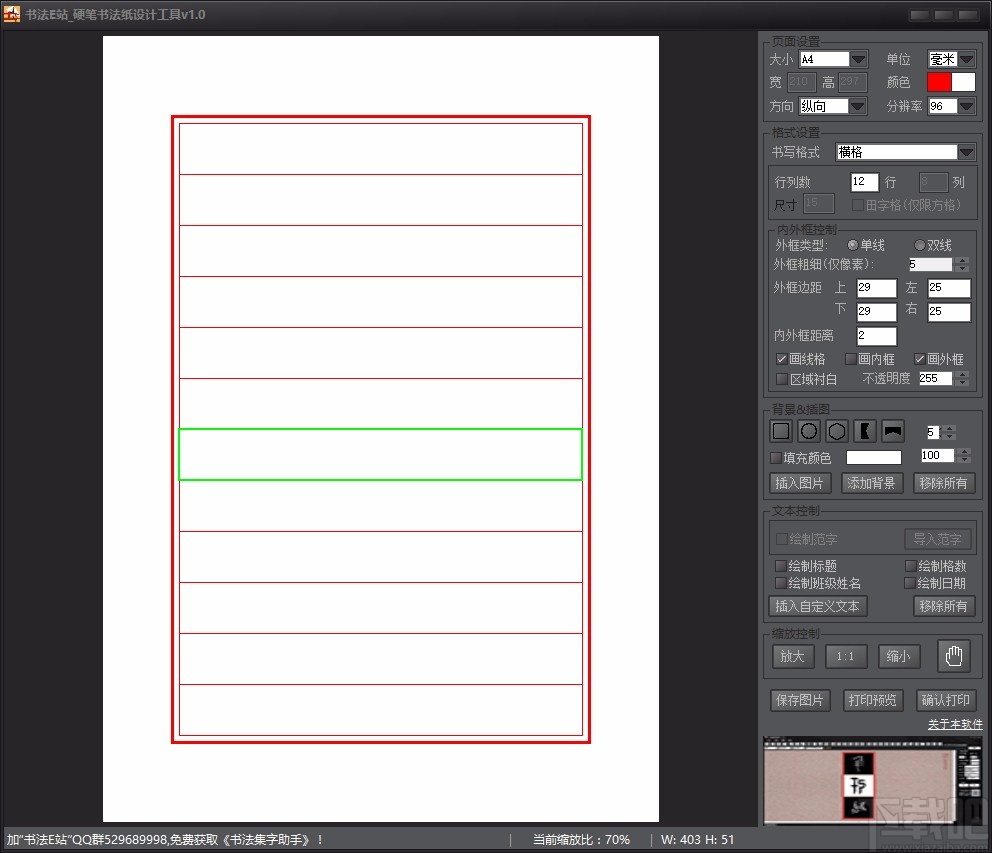Screen dimensions: 992x853
Task: Enable 填充颜色 checkbox
Action: click(776, 458)
